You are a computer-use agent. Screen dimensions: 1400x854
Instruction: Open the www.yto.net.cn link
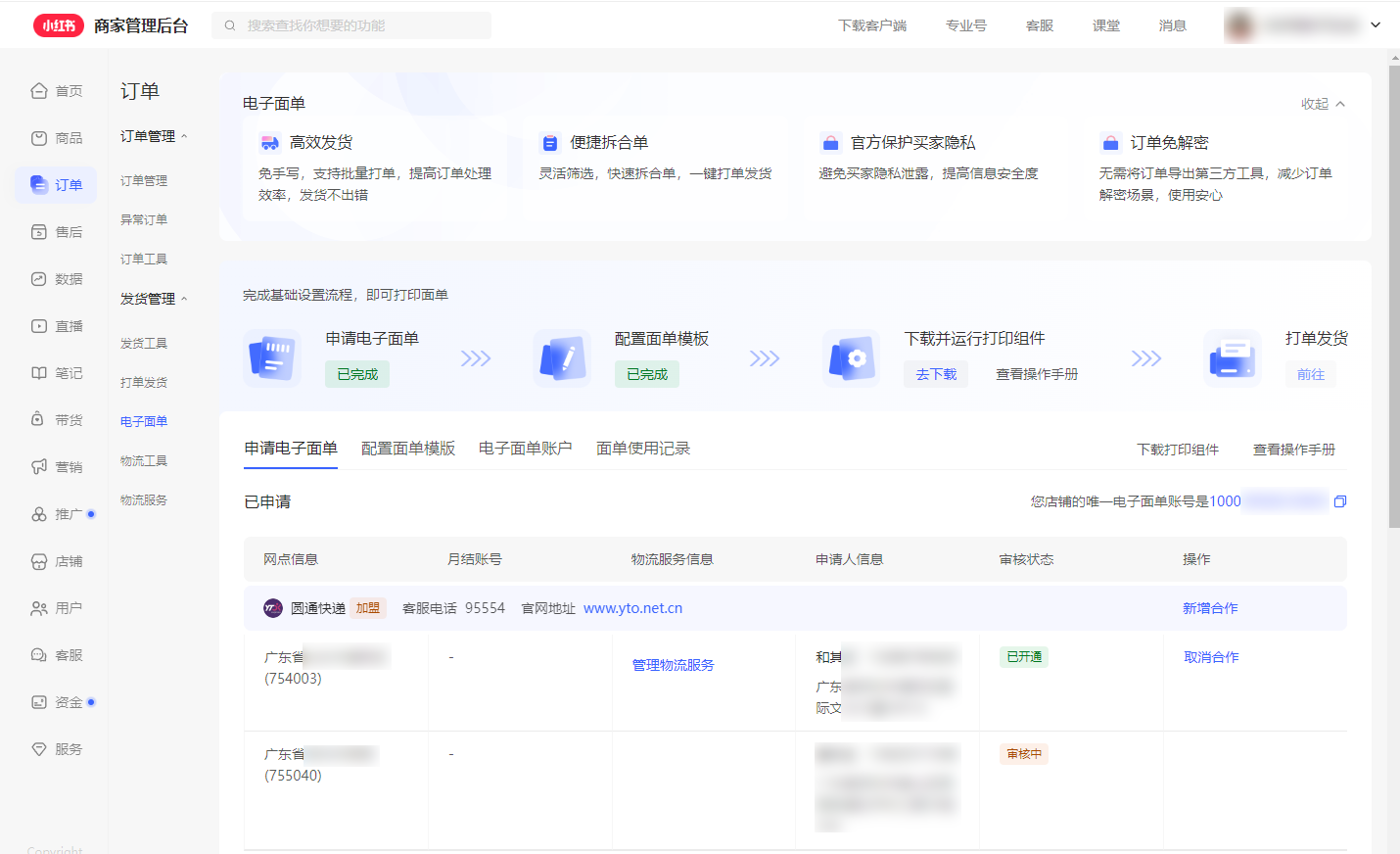click(x=632, y=608)
